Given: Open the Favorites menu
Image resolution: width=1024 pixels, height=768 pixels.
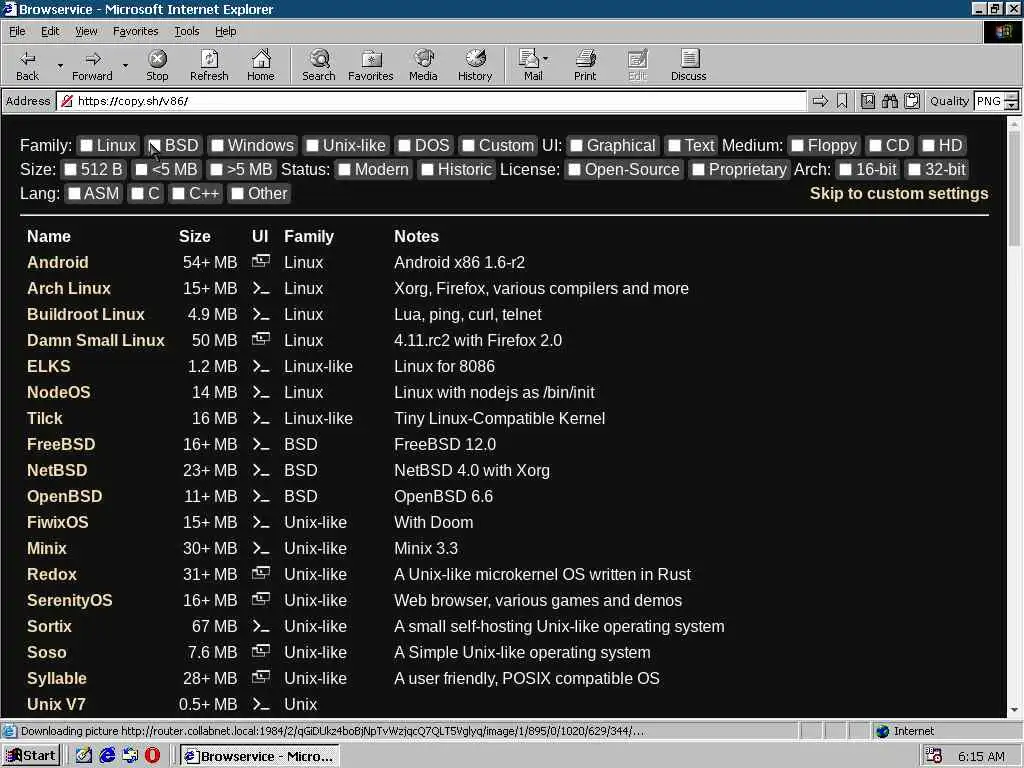Looking at the screenshot, I should click(135, 31).
